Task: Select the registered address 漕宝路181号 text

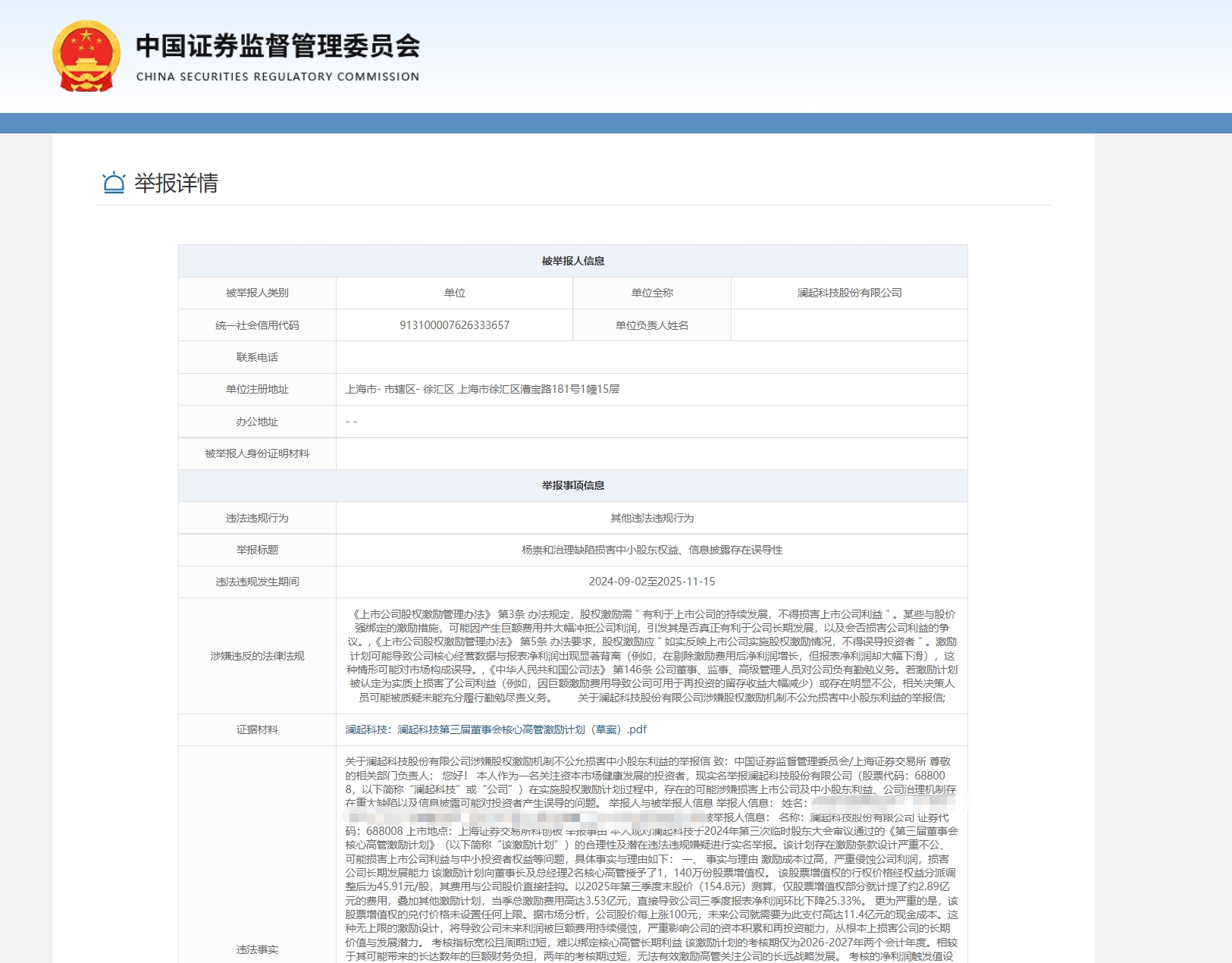Action: click(x=483, y=389)
